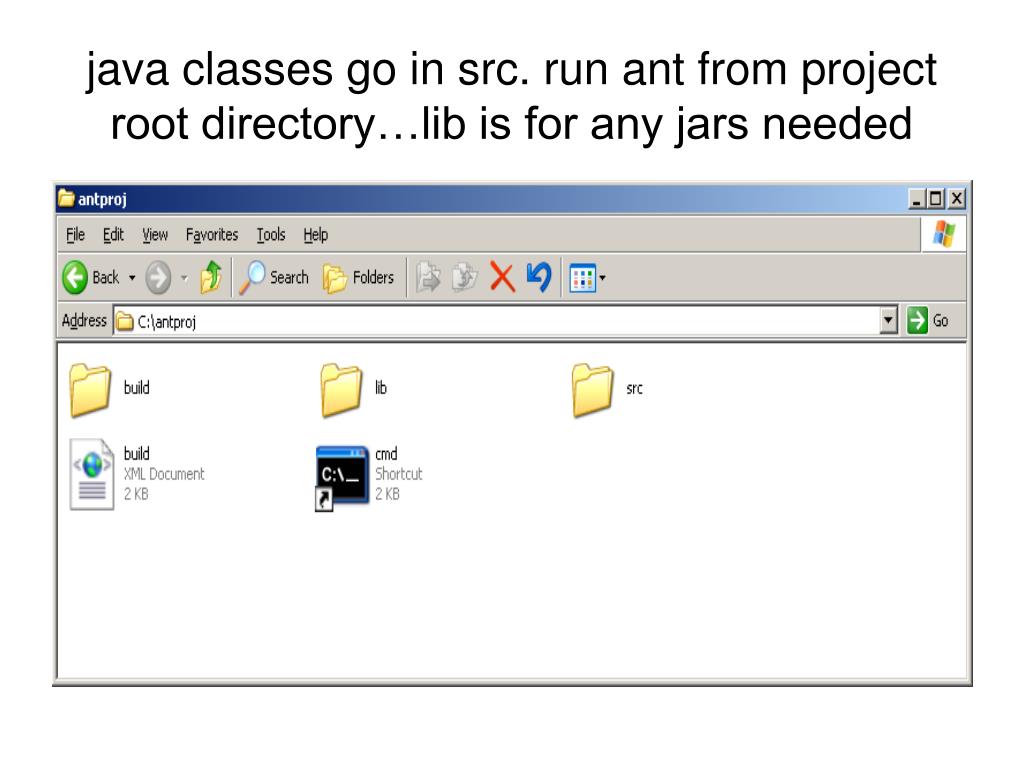Viewport: 1024px width, 768px height.
Task: Open the Favorites menu
Action: (212, 234)
